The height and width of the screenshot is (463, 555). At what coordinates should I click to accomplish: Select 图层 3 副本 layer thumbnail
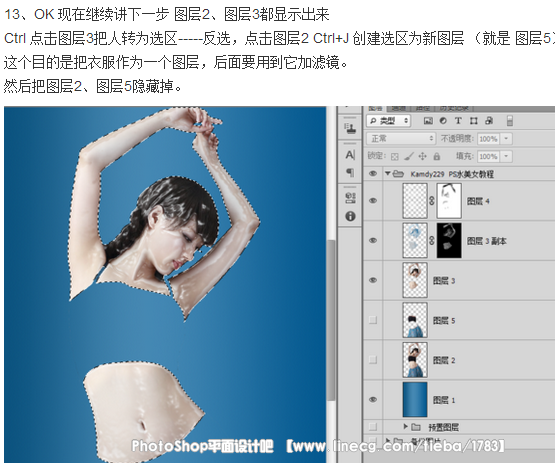coord(415,240)
